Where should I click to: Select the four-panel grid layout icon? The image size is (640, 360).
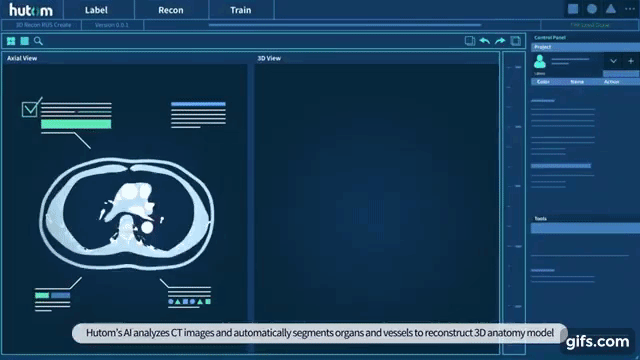(x=11, y=41)
